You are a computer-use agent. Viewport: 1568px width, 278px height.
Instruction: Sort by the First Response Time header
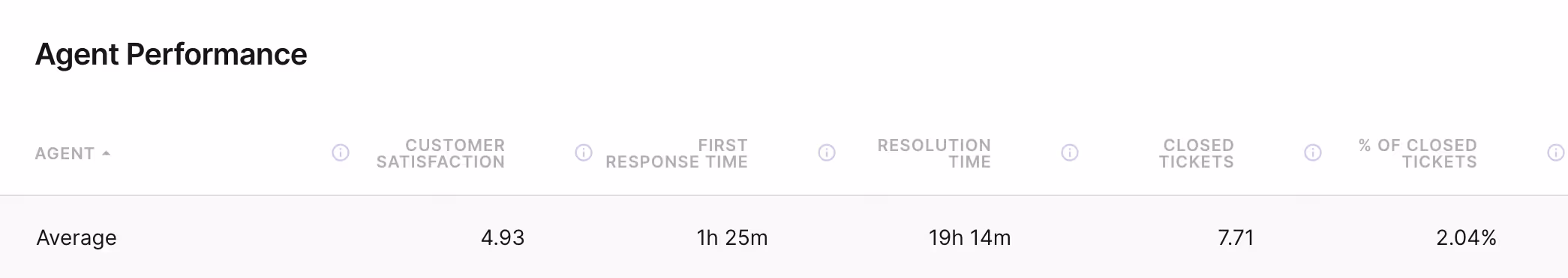677,153
